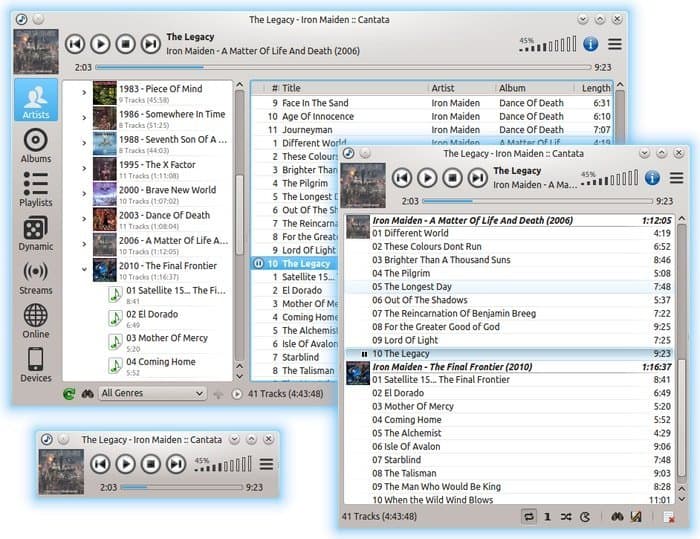Select 02 El Dorado in the library tree
This screenshot has height=539, width=700.
click(168, 319)
